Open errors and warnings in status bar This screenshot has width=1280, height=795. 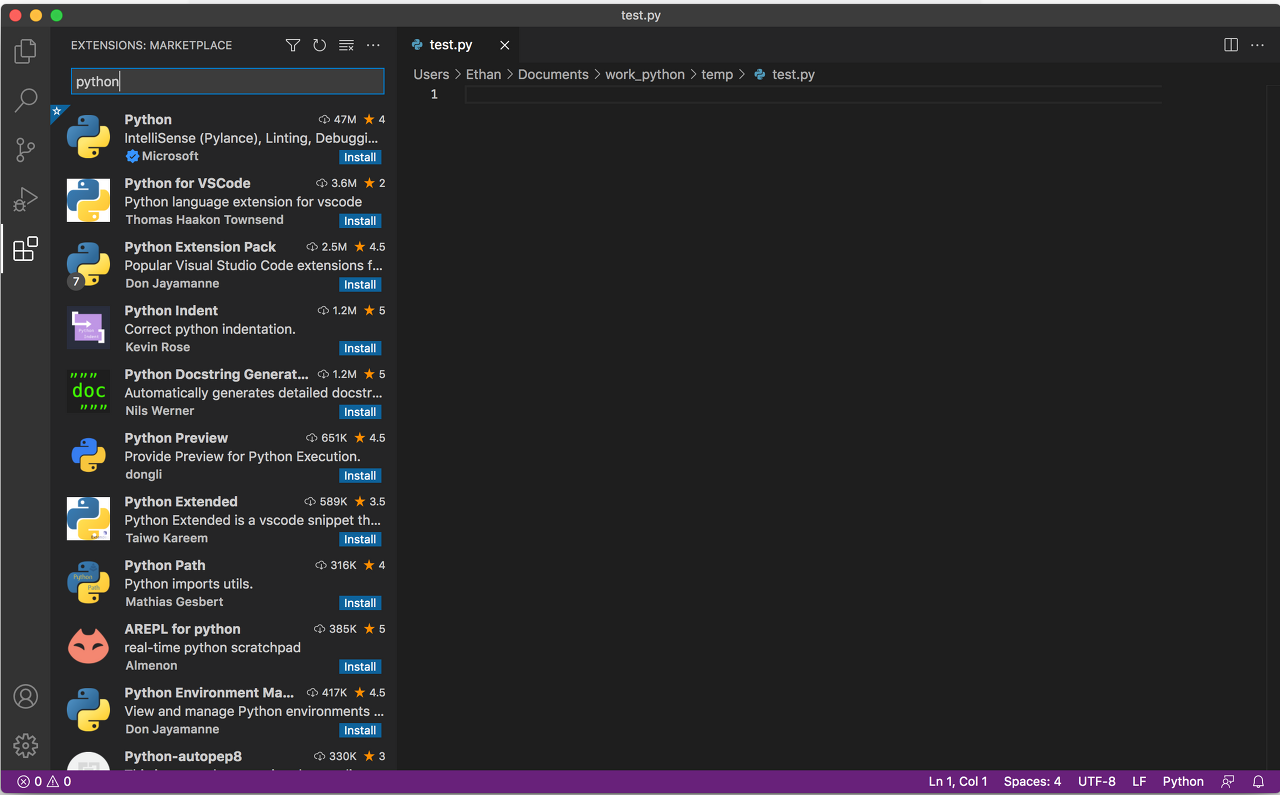click(44, 782)
